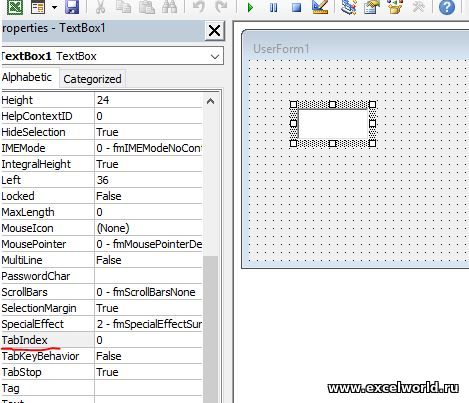Toggle Design Mode icon
This screenshot has height=403, width=469.
click(x=320, y=6)
